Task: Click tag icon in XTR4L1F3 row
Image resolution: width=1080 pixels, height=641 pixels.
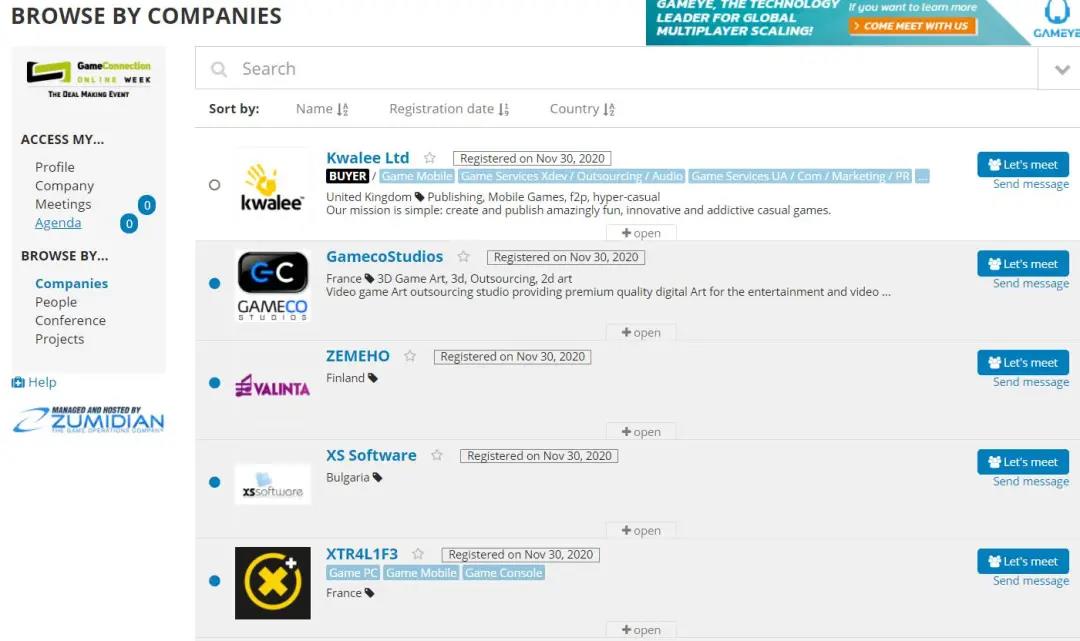Action: click(x=369, y=593)
